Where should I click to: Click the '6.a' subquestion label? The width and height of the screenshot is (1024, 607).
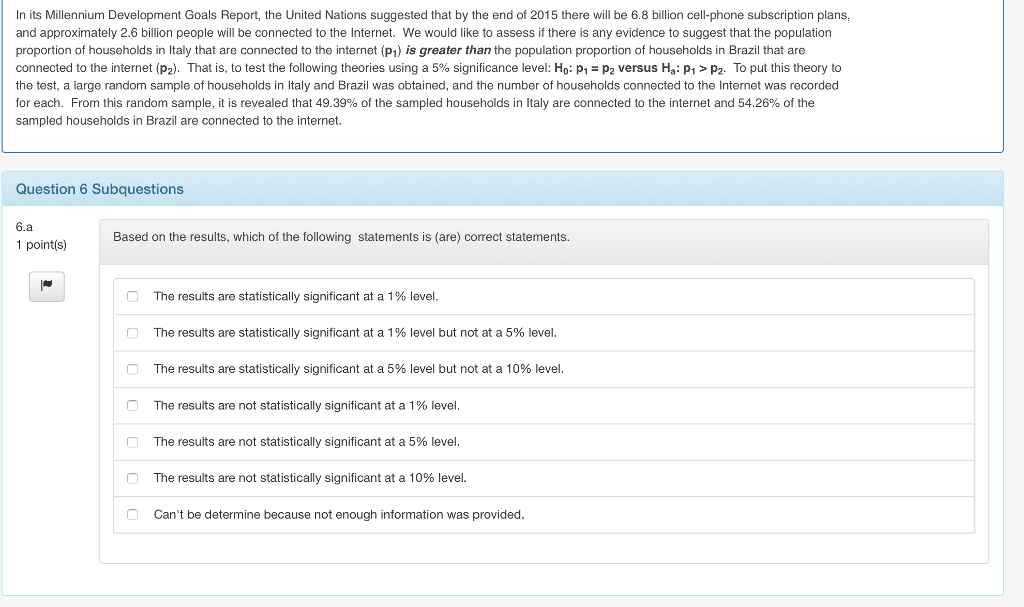(x=25, y=227)
